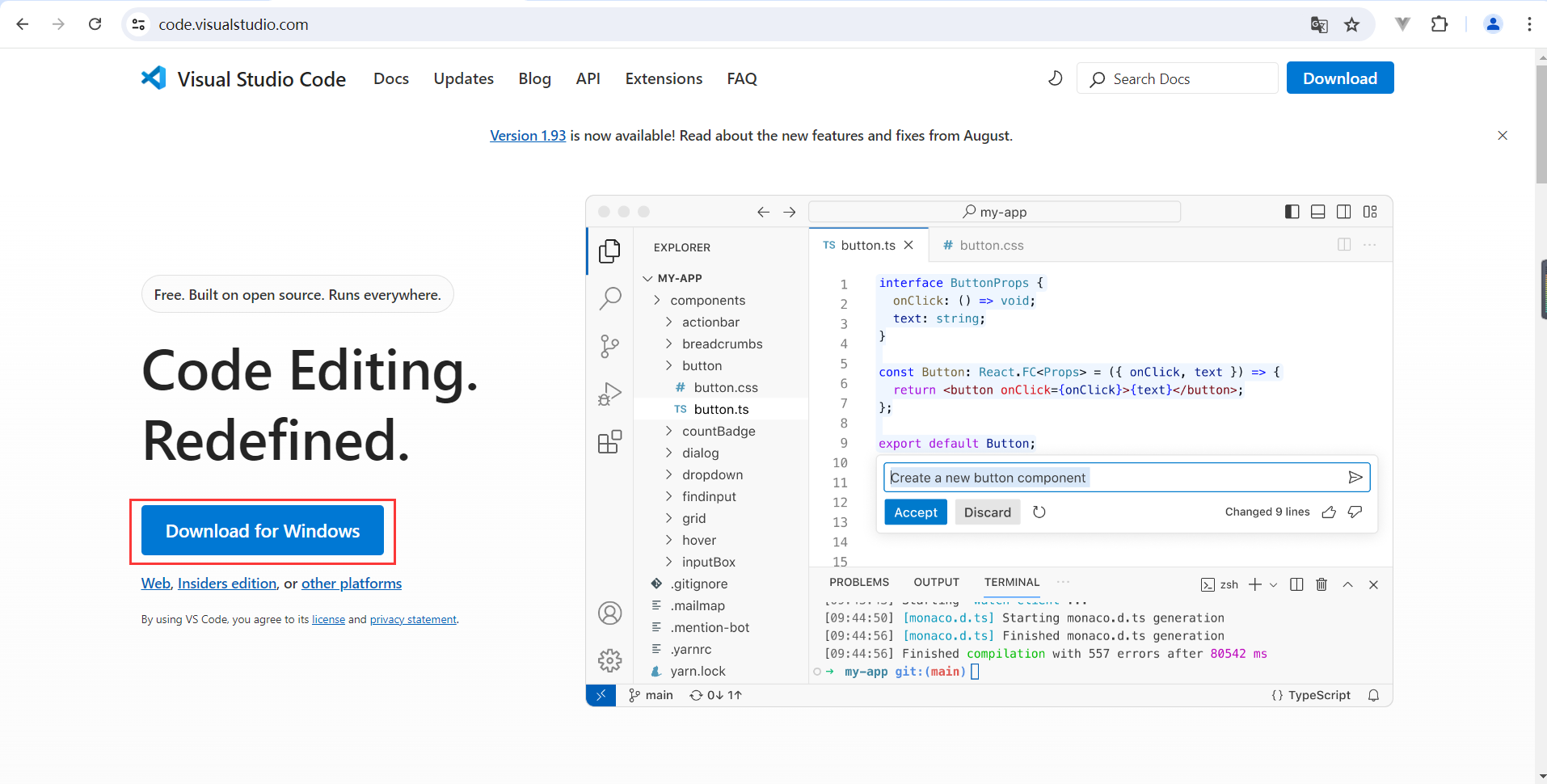
Task: Open Chrome three-dot menu
Action: pos(1529,24)
